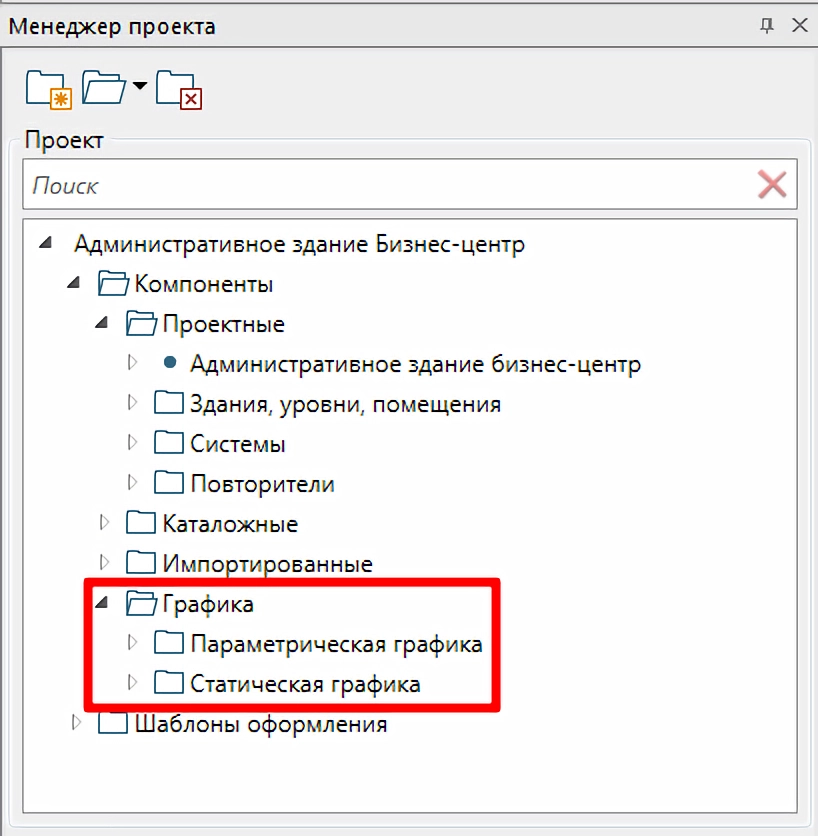Collapse the Графика folder
Viewport: 818px width, 836px height.
click(x=101, y=602)
